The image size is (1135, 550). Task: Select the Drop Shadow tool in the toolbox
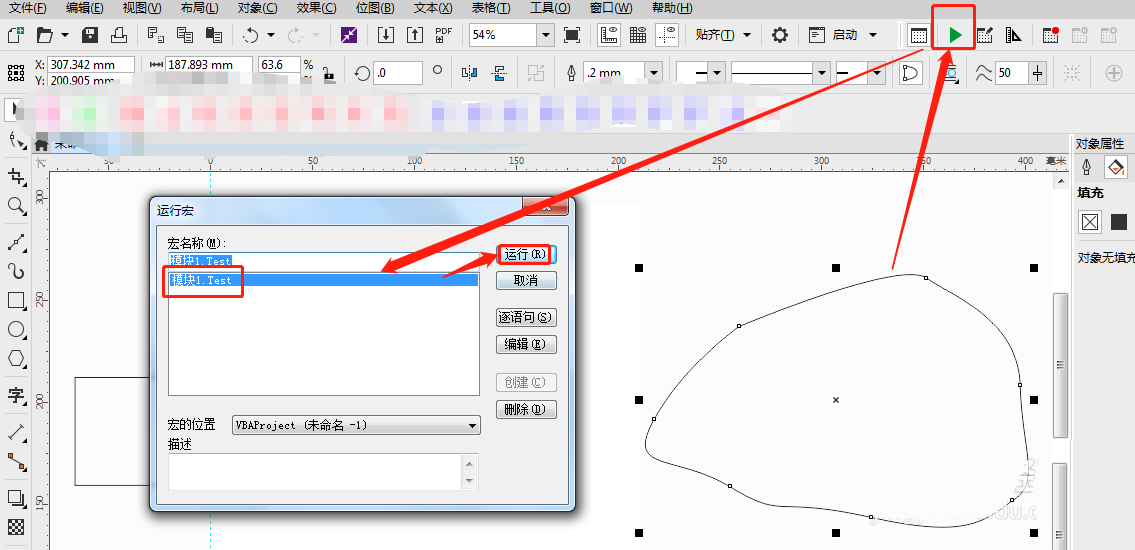coord(16,499)
